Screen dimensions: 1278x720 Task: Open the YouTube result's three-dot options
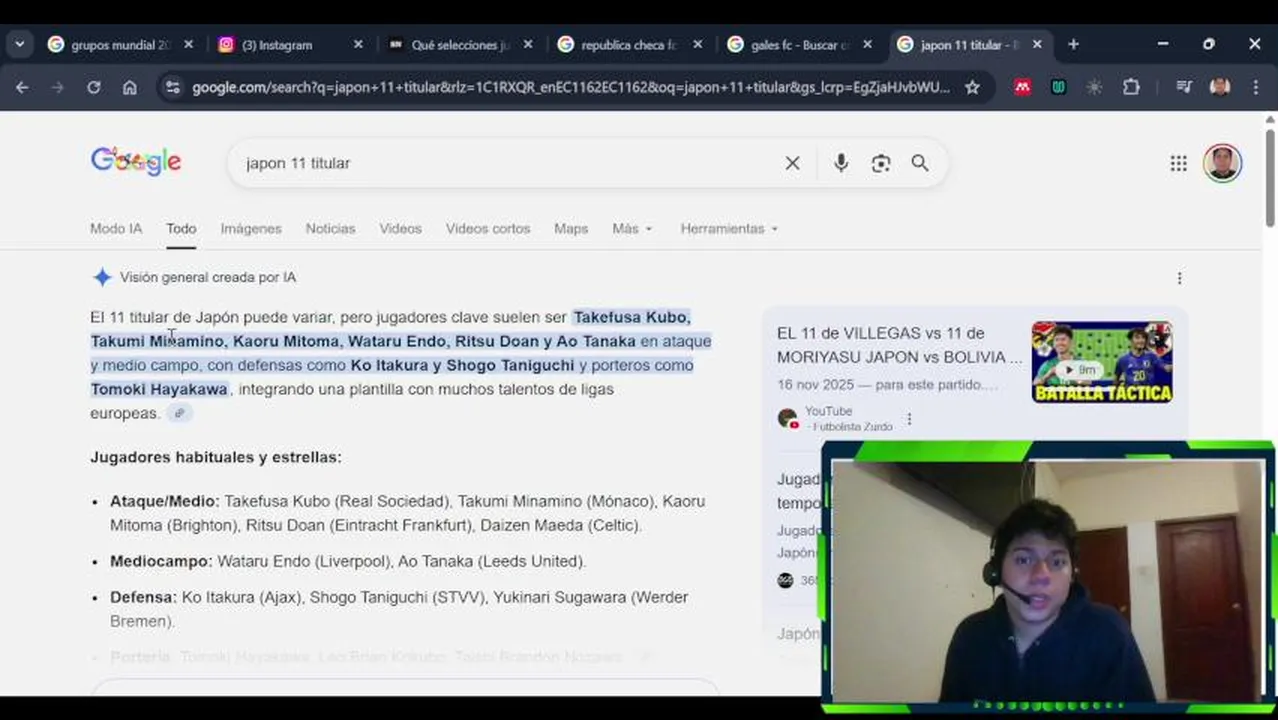pos(909,419)
